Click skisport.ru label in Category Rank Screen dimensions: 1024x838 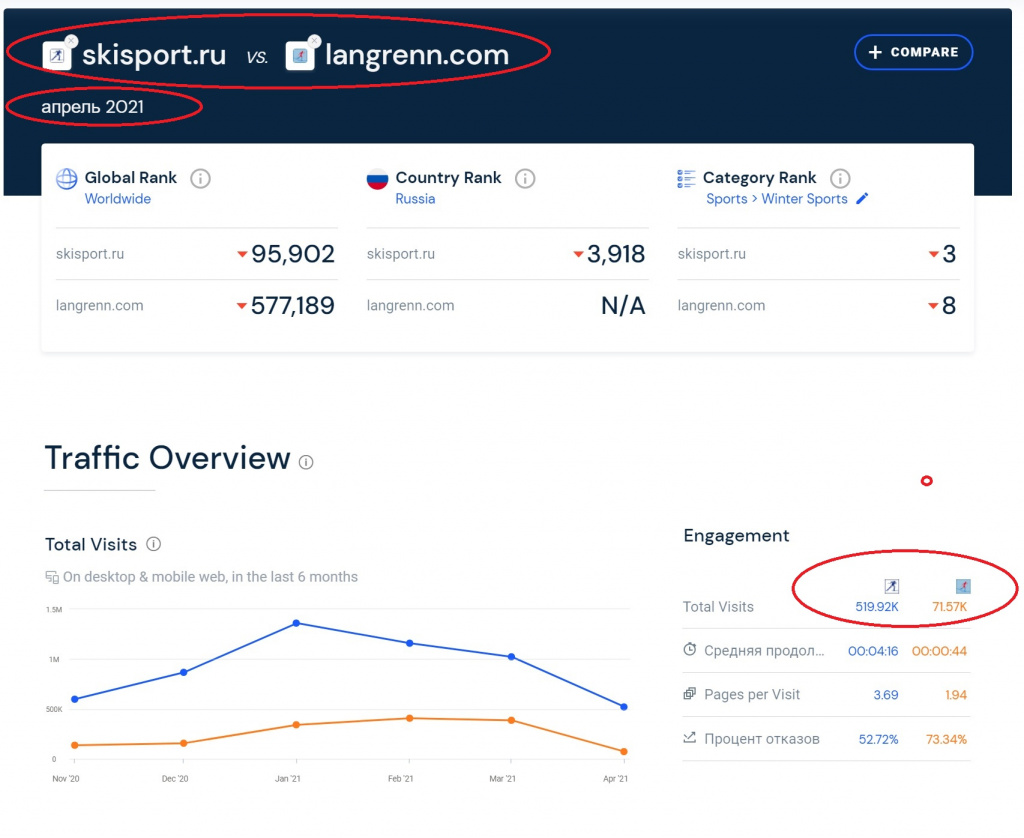712,254
